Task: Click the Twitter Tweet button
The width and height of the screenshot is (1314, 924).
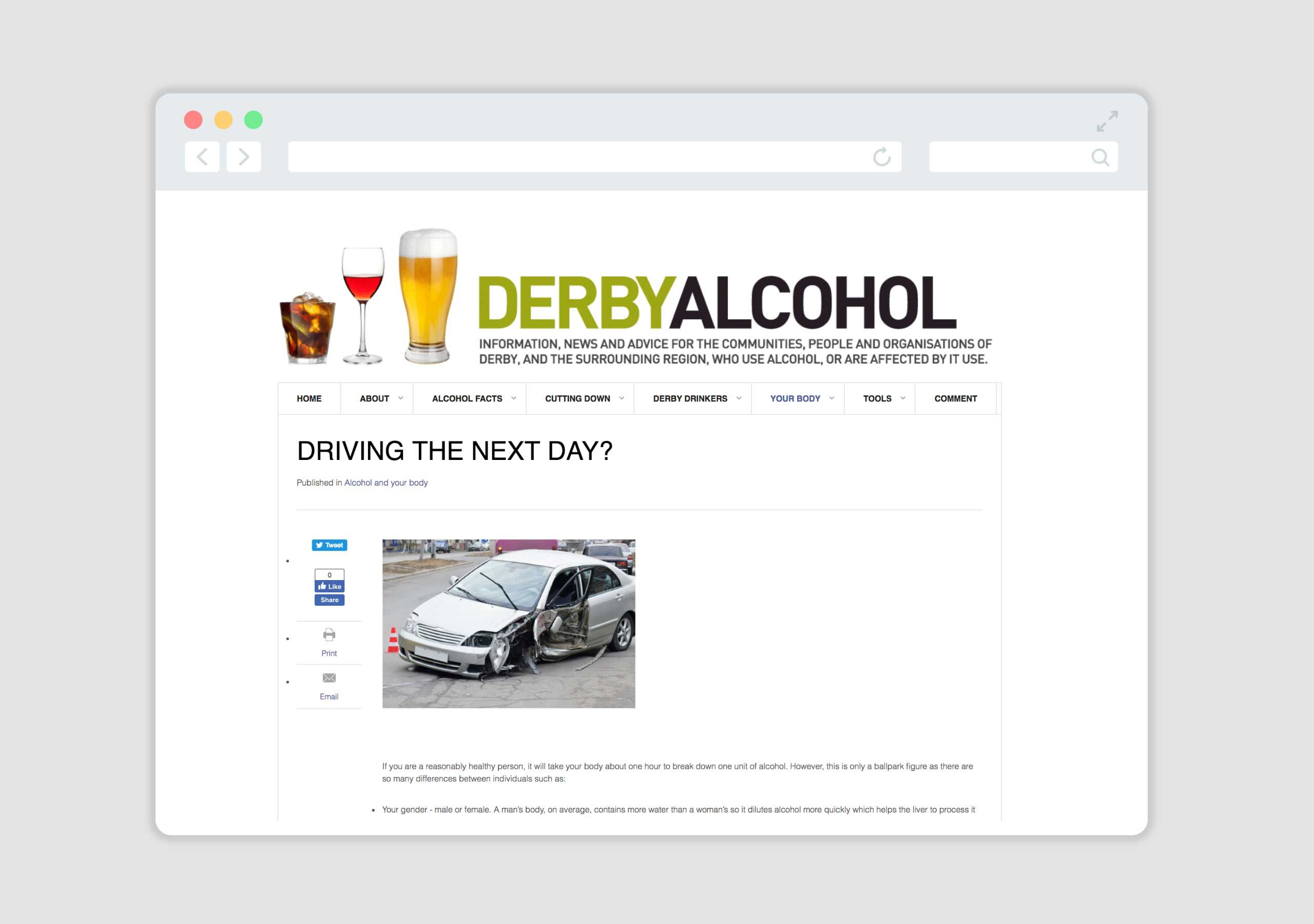Action: [329, 545]
